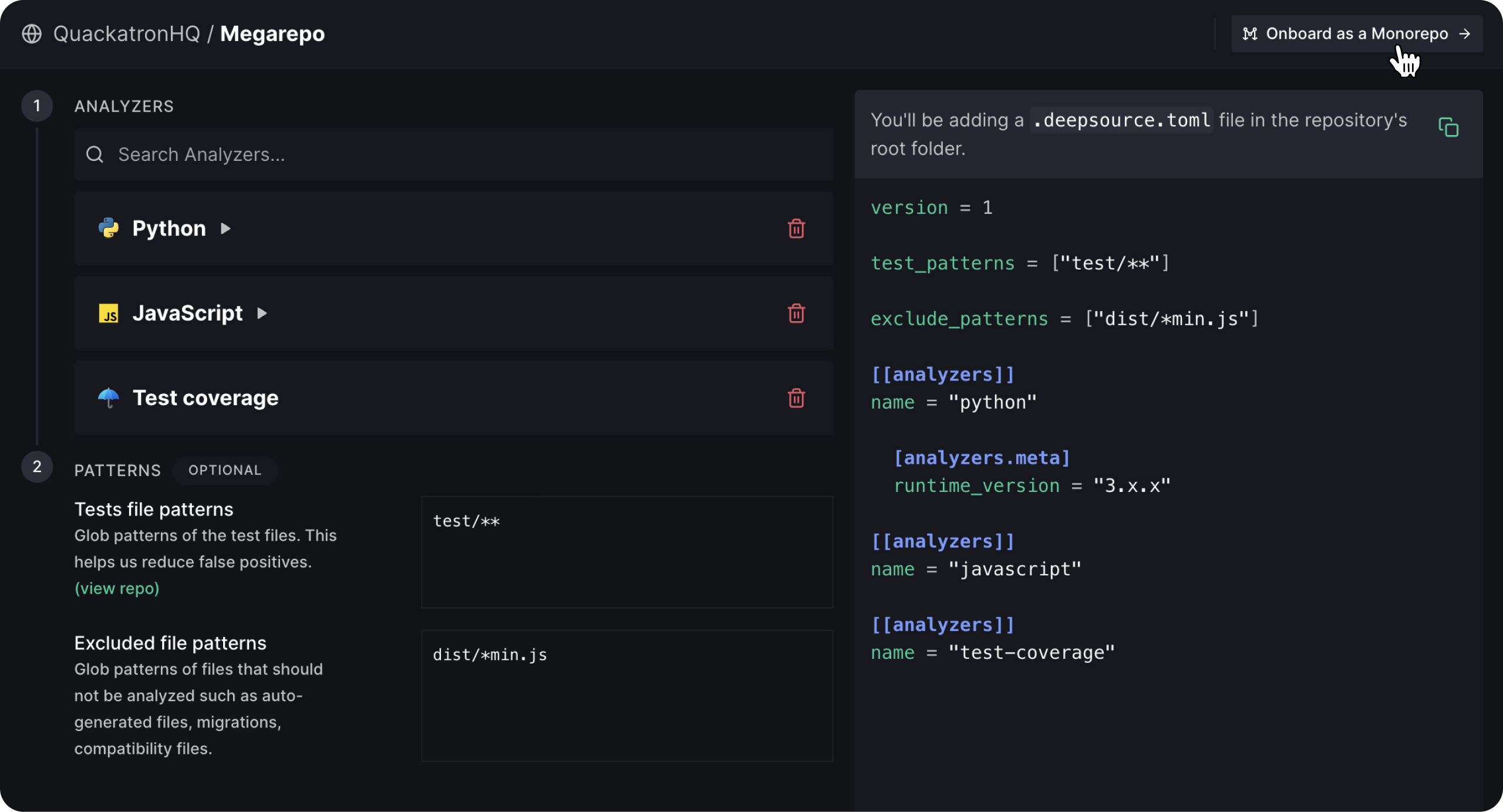This screenshot has width=1503, height=812.
Task: Select step 1 Analyzers marker
Action: pos(37,106)
